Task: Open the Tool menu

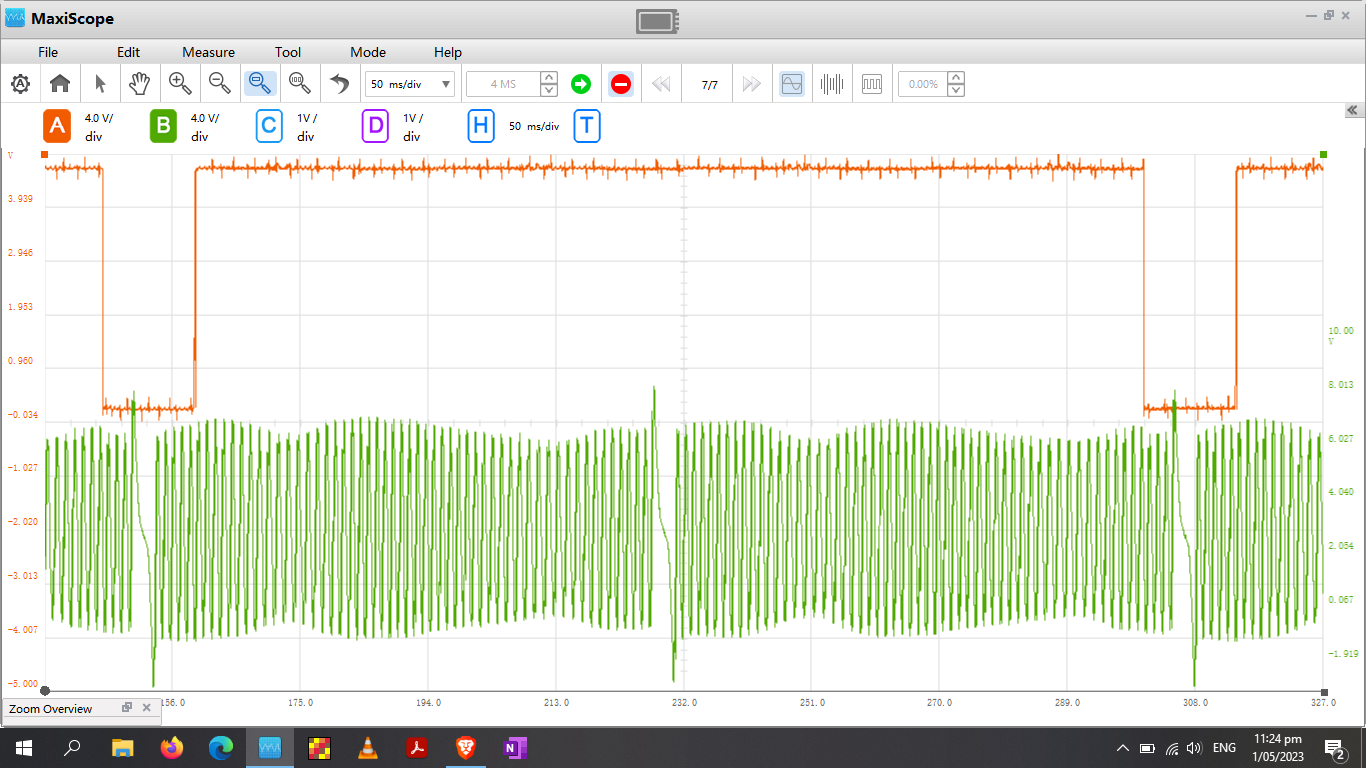Action: pos(288,52)
